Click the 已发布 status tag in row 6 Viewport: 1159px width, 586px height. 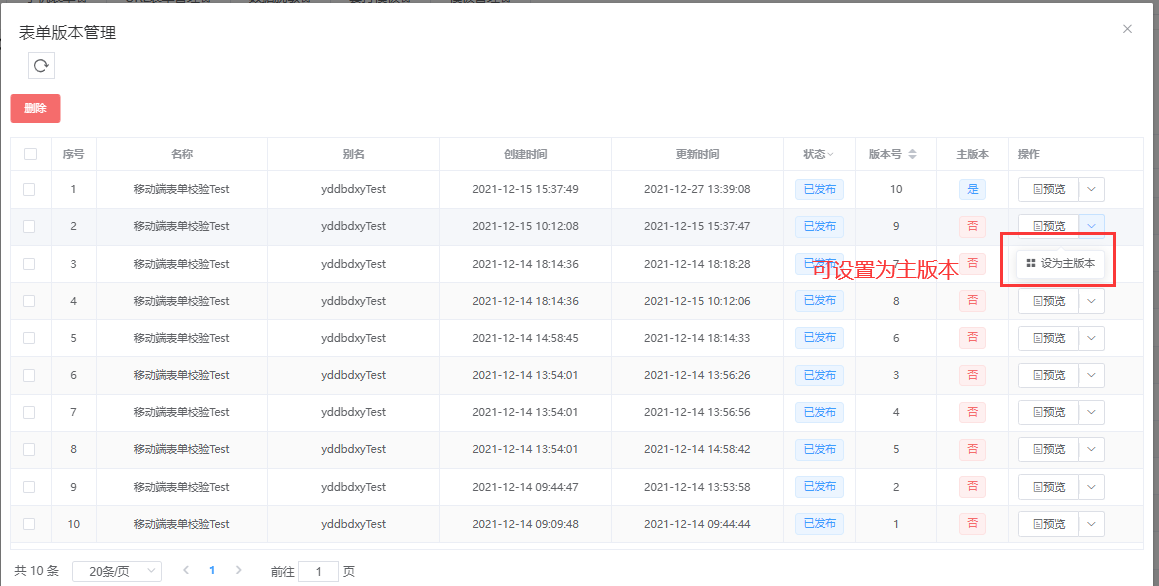(819, 375)
